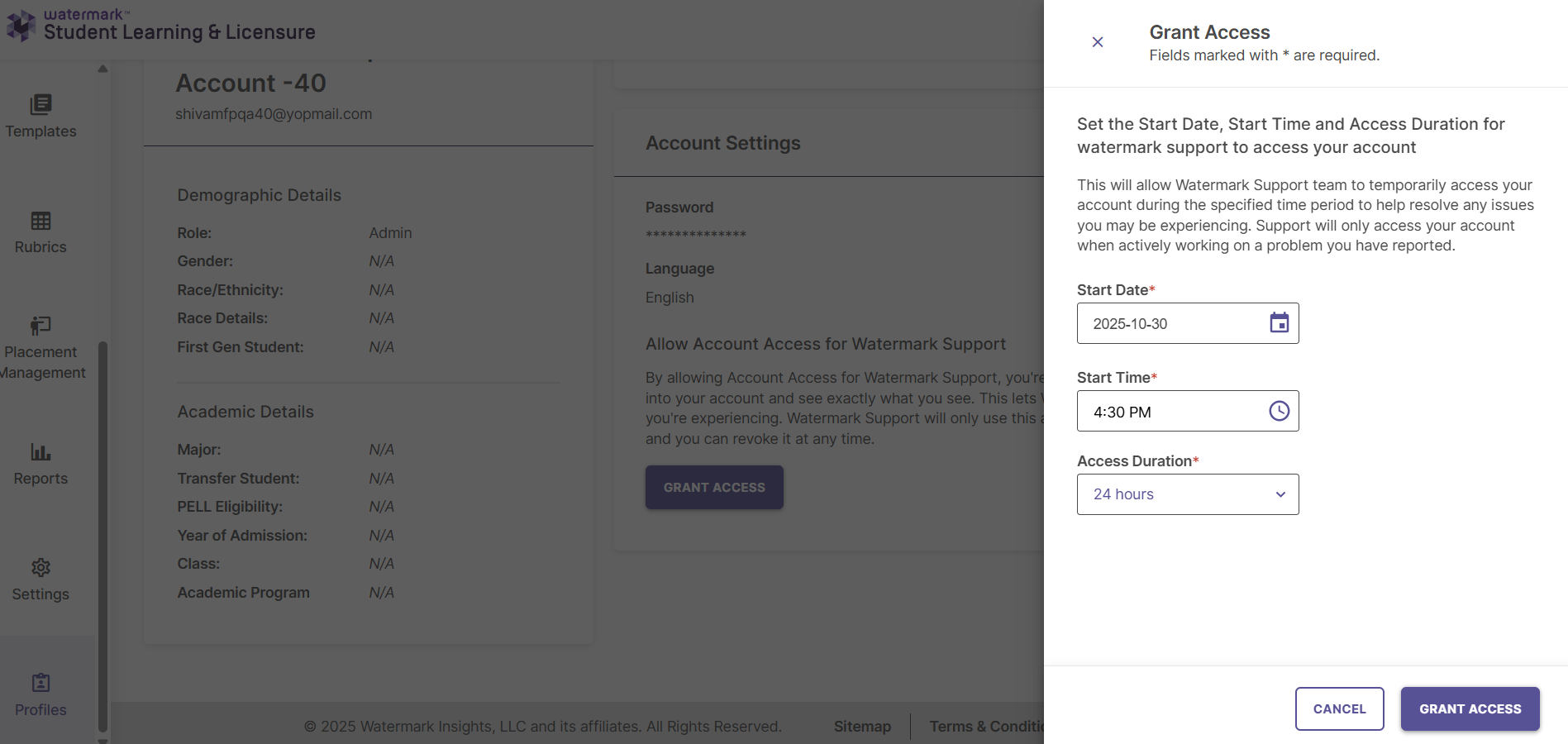Click the email shivamfpqa40@yopmail.com
Viewport: 1568px width, 744px height.
(x=274, y=114)
